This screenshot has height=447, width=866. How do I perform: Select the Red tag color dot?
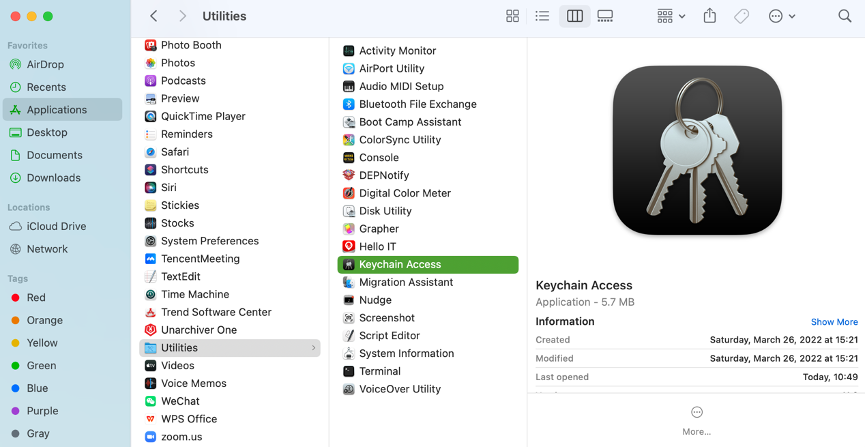15,298
